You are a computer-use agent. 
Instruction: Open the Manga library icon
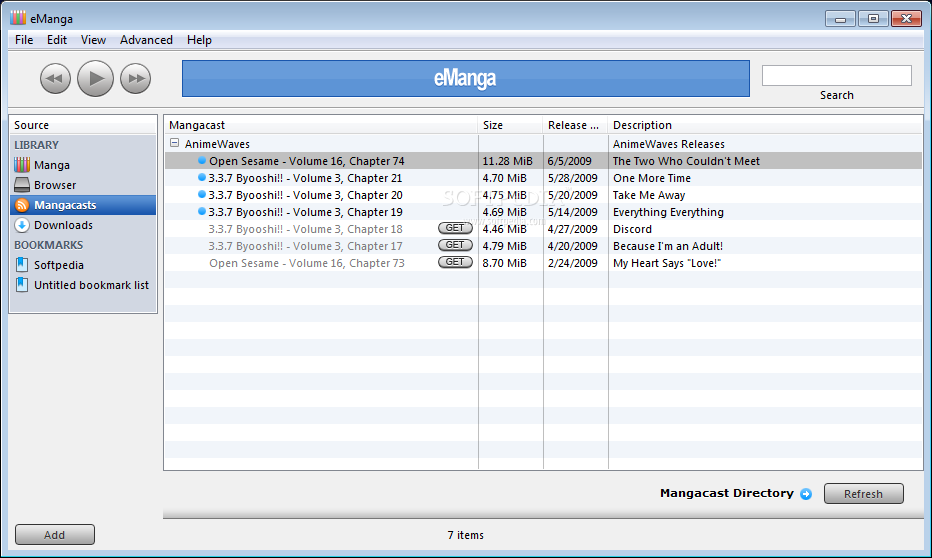click(x=22, y=165)
